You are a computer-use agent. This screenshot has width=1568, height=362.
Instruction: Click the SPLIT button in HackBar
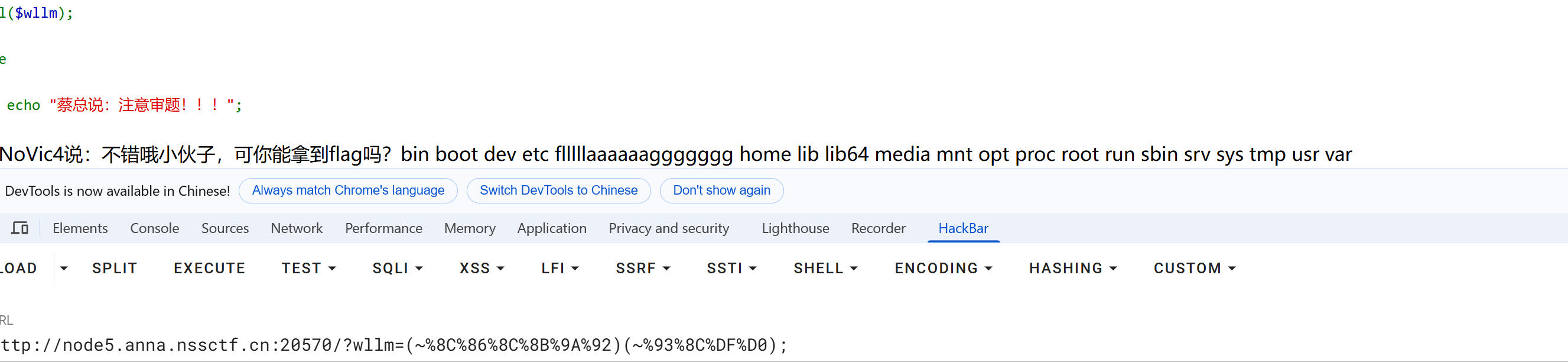(x=115, y=269)
